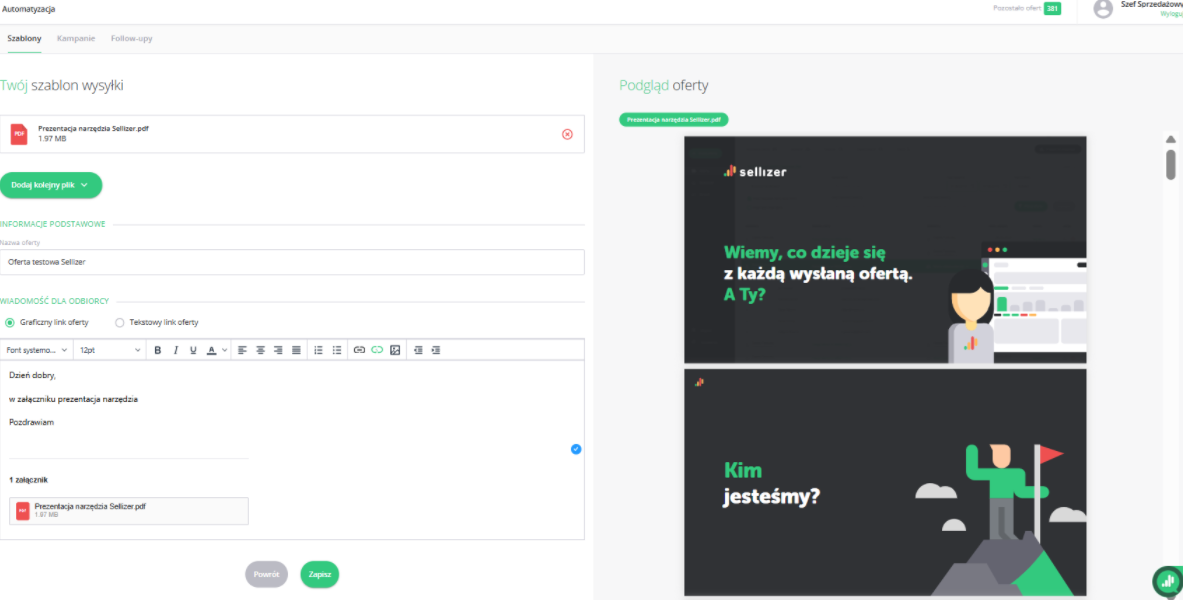Screen dimensions: 1183x600
Task: Apply italic formatting in the toolbar
Action: click(x=176, y=350)
